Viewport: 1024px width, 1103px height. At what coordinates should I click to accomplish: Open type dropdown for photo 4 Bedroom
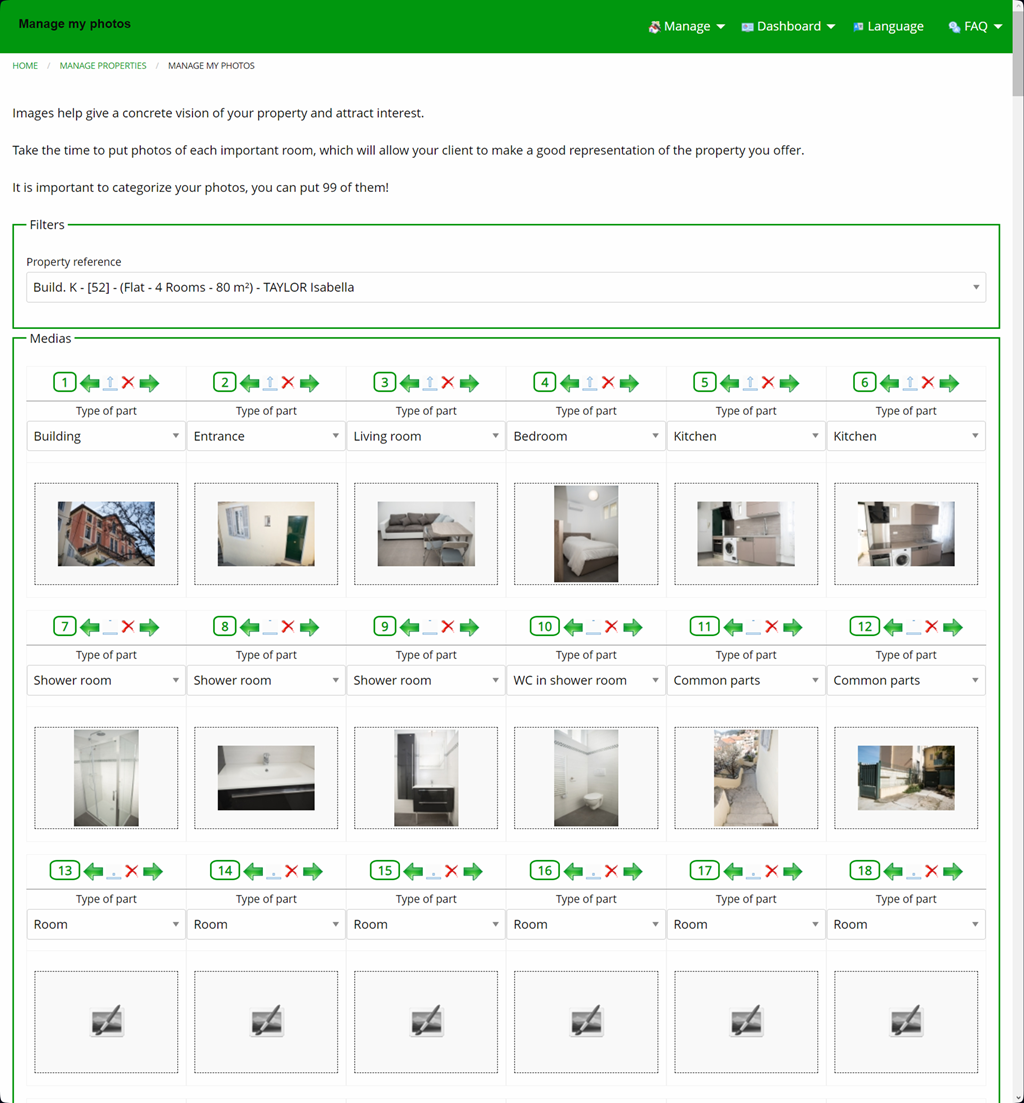click(586, 436)
